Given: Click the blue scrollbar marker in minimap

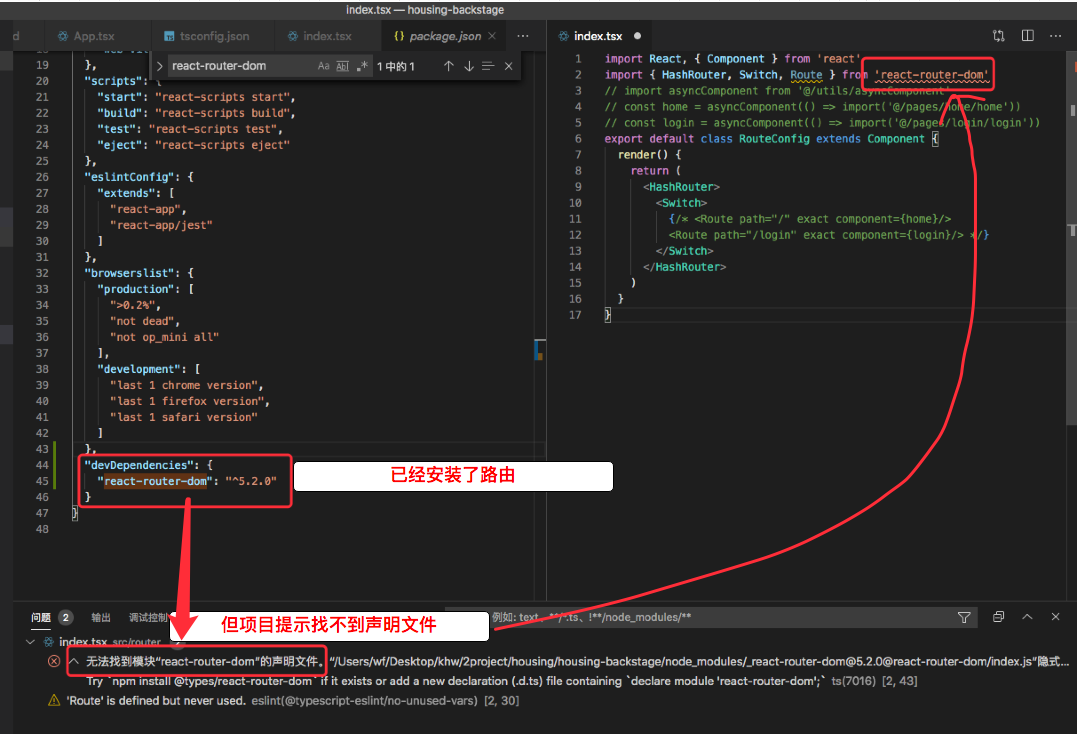Looking at the screenshot, I should [538, 351].
